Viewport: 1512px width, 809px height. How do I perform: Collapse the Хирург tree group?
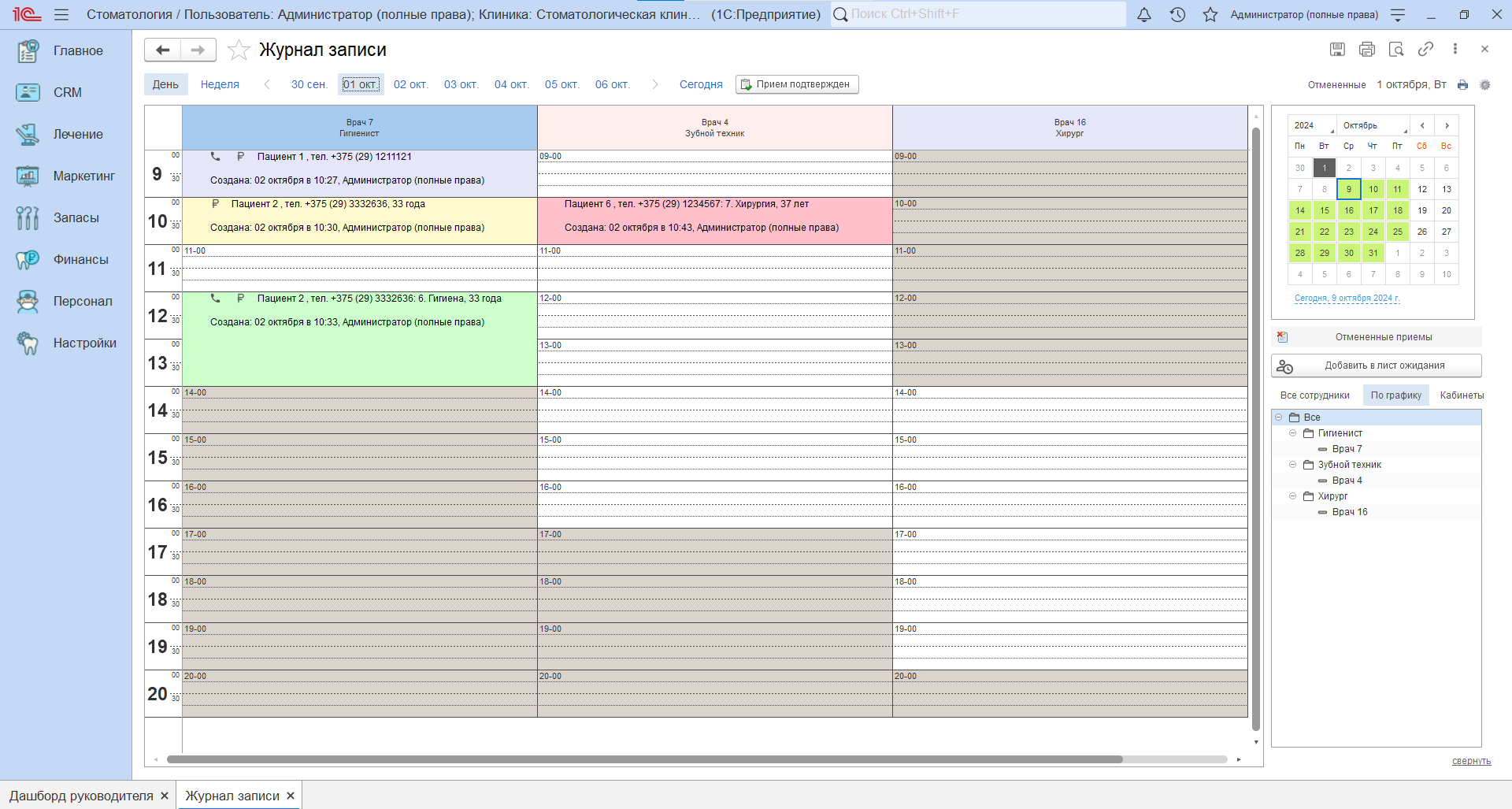pos(1292,496)
